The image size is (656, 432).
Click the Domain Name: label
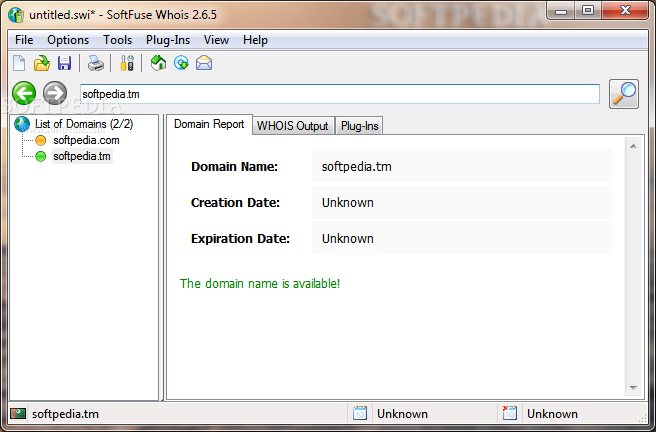[x=234, y=167]
